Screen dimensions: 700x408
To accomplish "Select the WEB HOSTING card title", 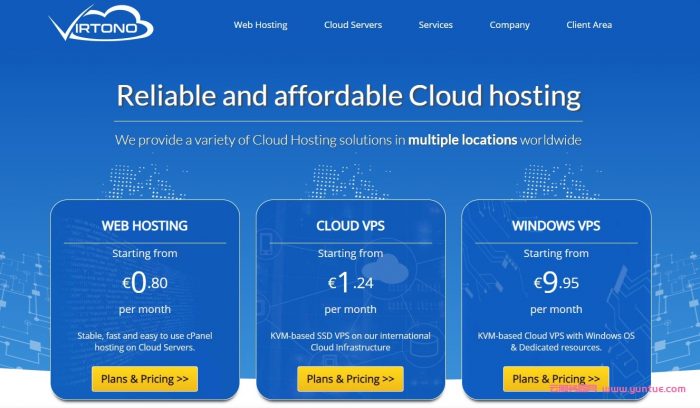I will [145, 226].
